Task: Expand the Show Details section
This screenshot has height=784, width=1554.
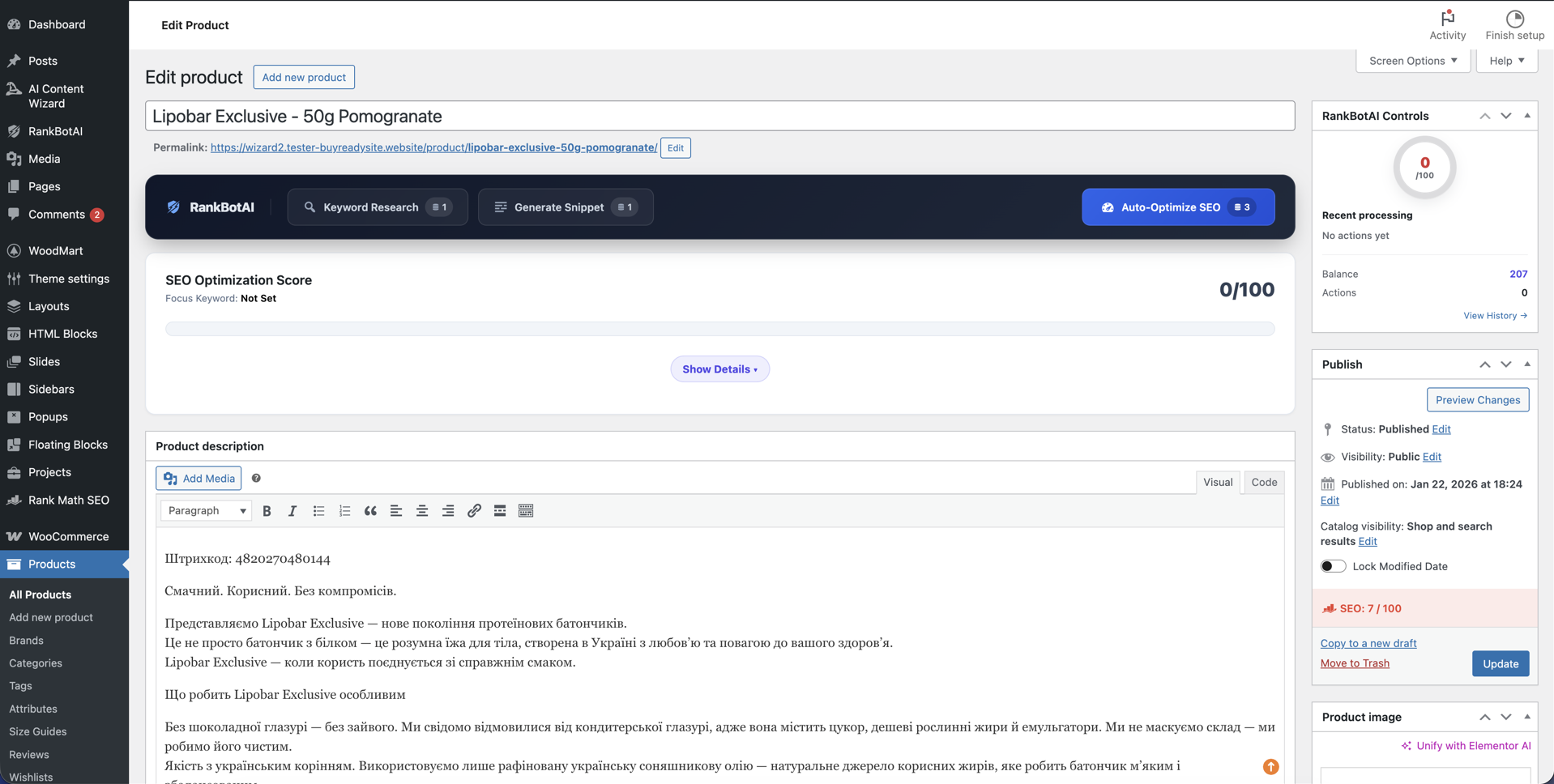Action: pos(719,369)
